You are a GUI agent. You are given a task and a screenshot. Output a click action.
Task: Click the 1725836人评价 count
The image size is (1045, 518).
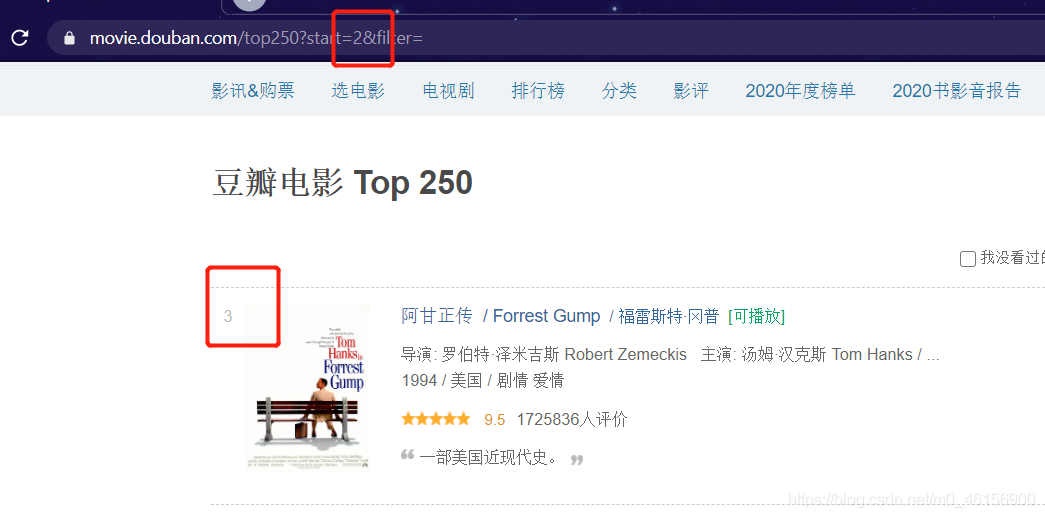pos(572,419)
